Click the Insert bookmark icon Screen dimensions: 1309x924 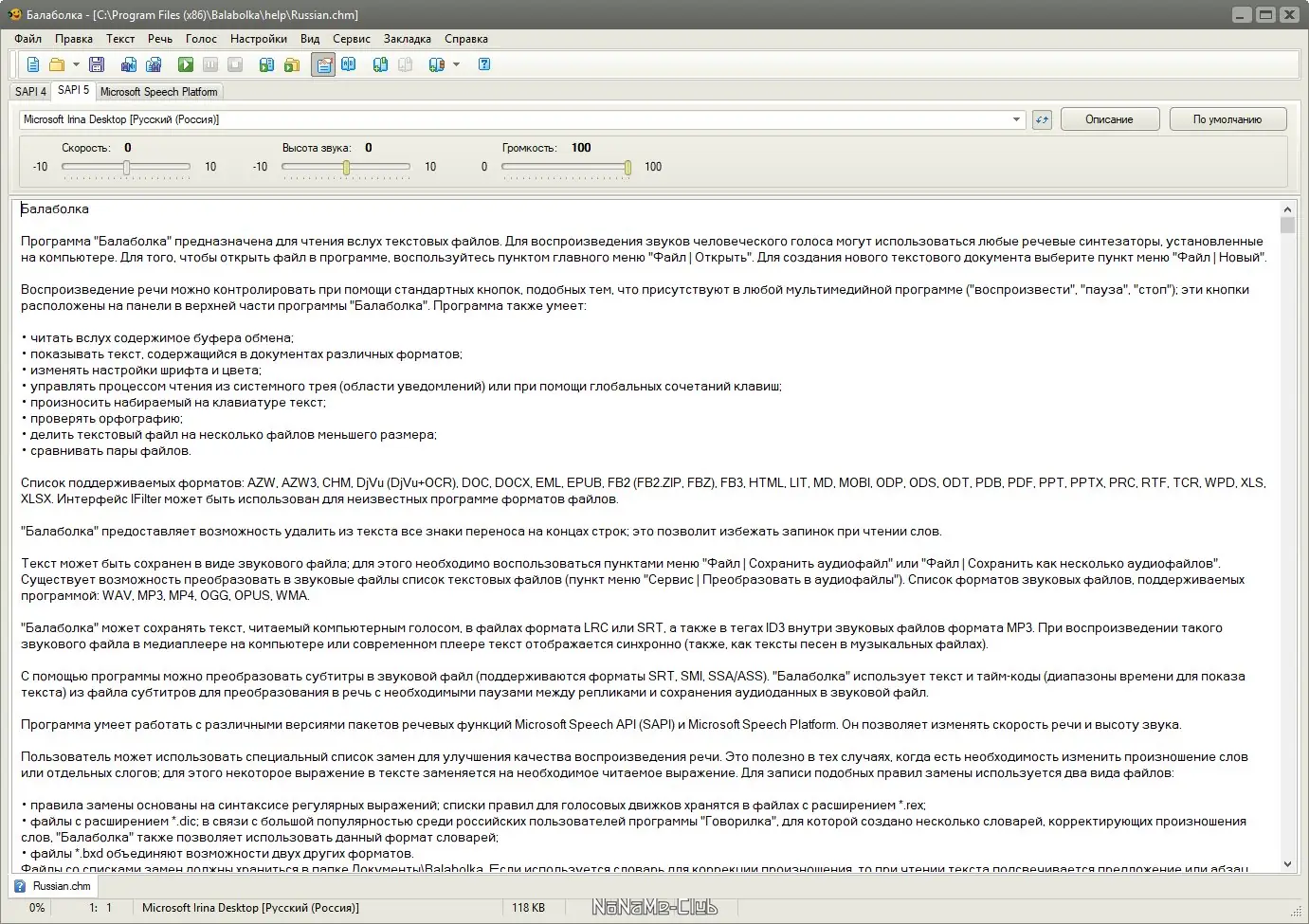tap(380, 64)
